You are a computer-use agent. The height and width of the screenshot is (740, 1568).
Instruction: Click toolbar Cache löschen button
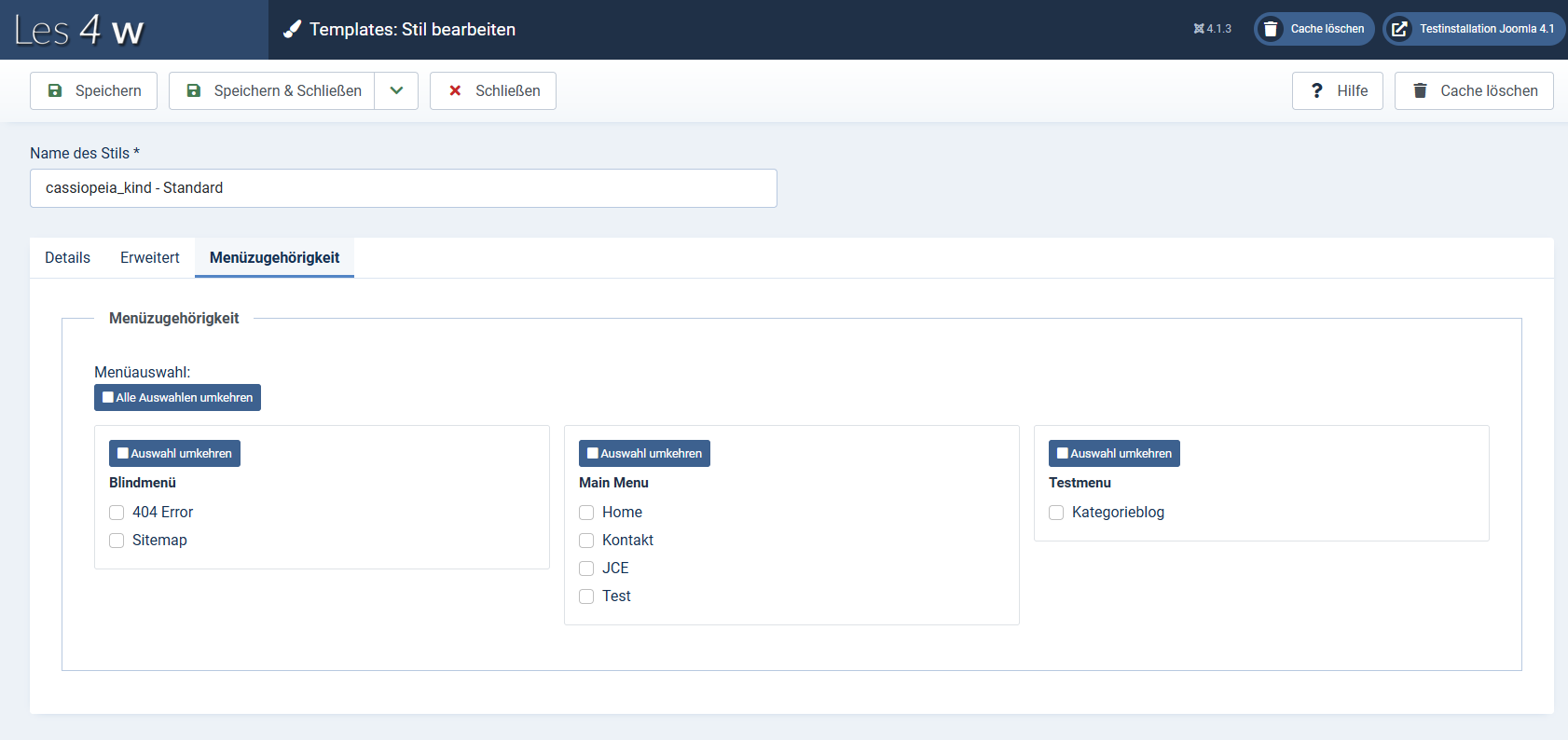(x=1474, y=90)
